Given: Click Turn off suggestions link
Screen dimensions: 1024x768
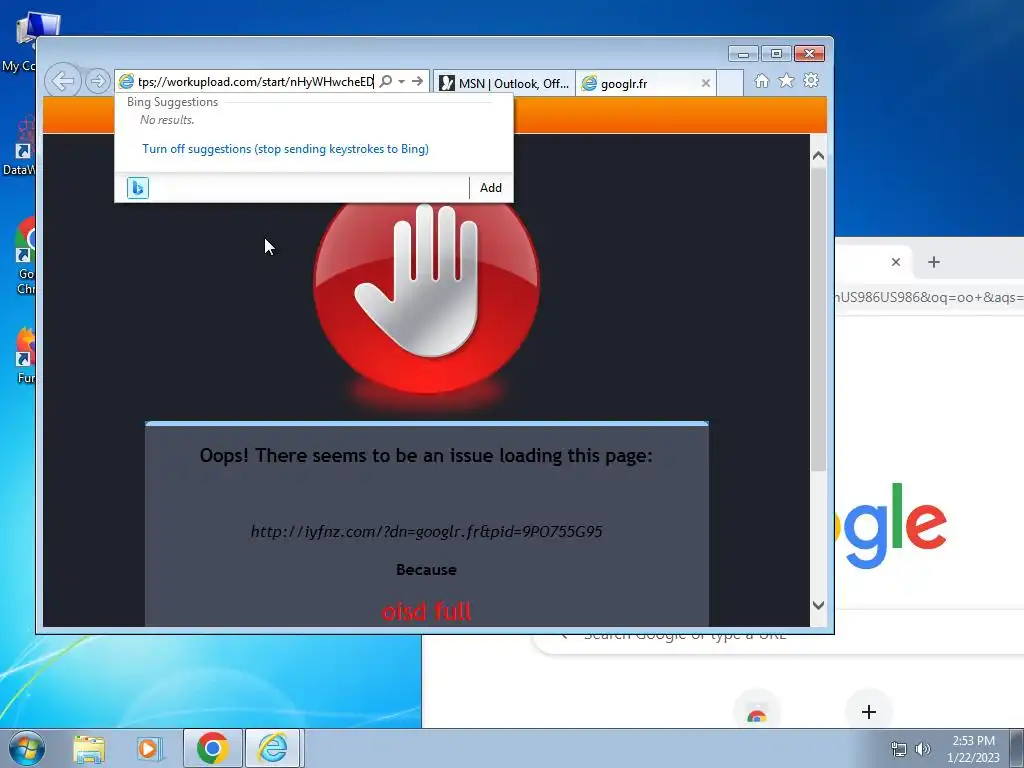Looking at the screenshot, I should [x=285, y=149].
